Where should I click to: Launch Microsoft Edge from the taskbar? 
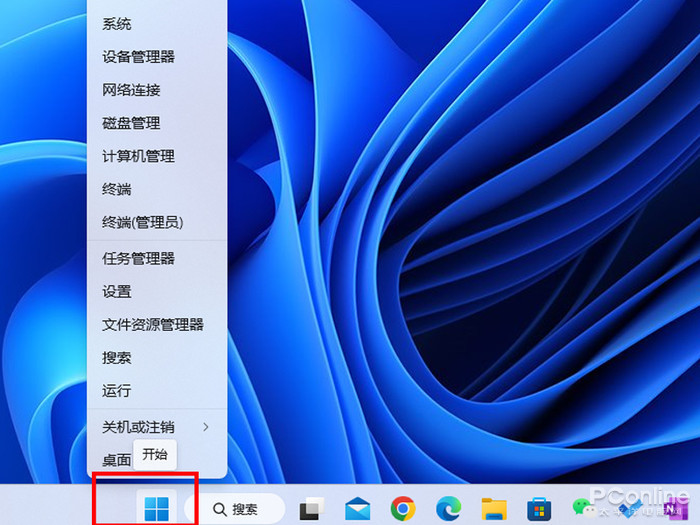click(x=448, y=508)
